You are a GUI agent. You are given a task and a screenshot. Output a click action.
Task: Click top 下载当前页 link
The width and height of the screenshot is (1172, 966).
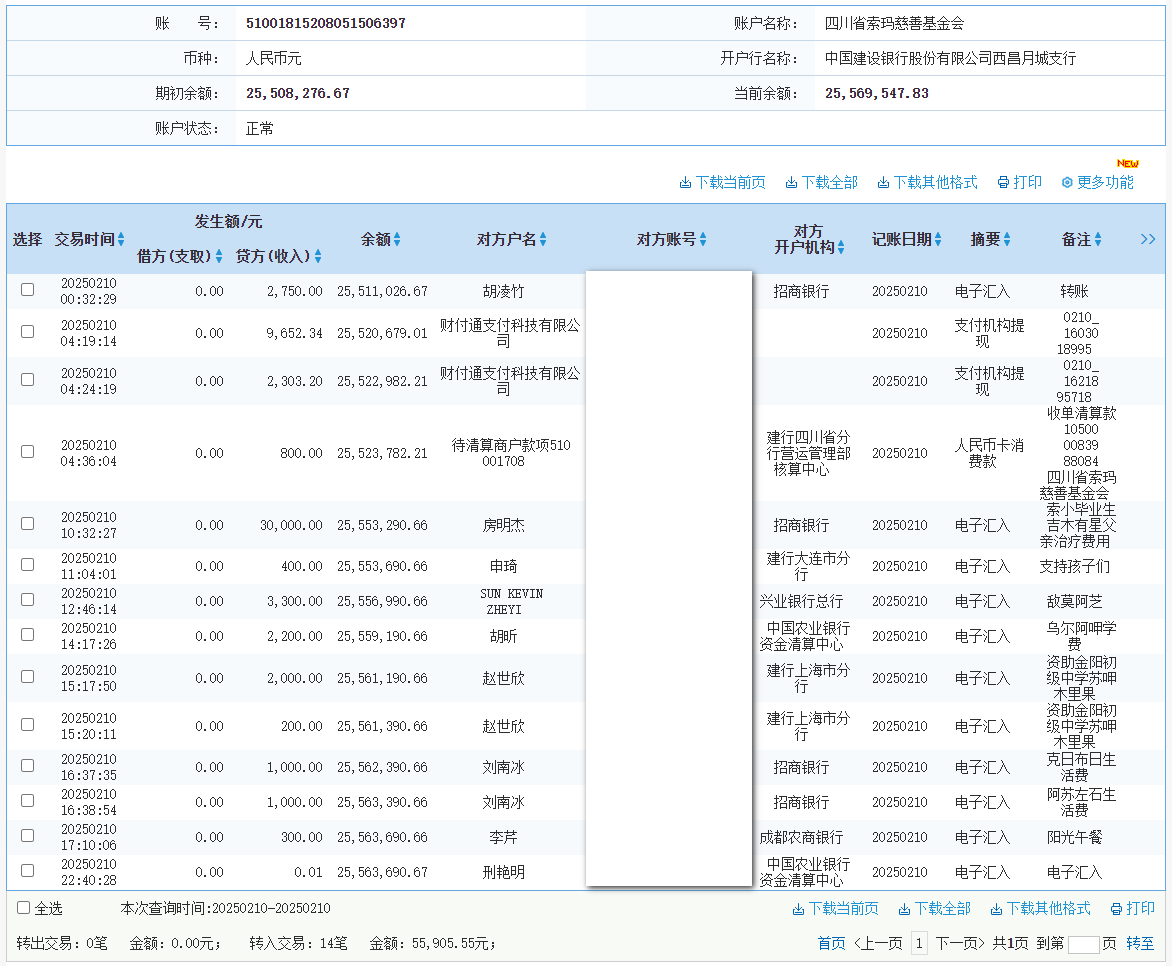point(730,182)
